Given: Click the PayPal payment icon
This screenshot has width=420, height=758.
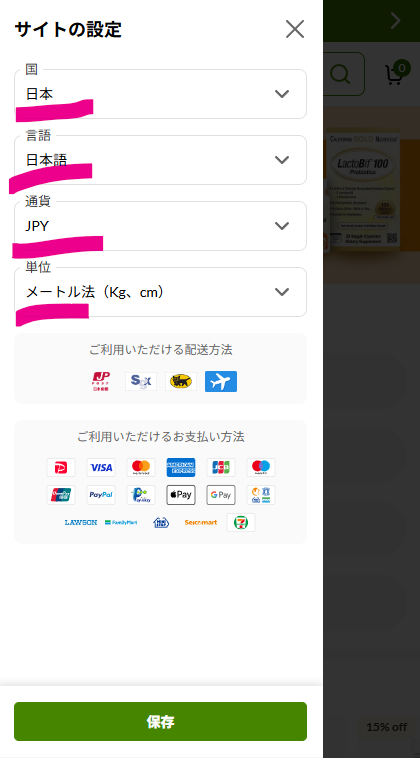Looking at the screenshot, I should pos(101,495).
